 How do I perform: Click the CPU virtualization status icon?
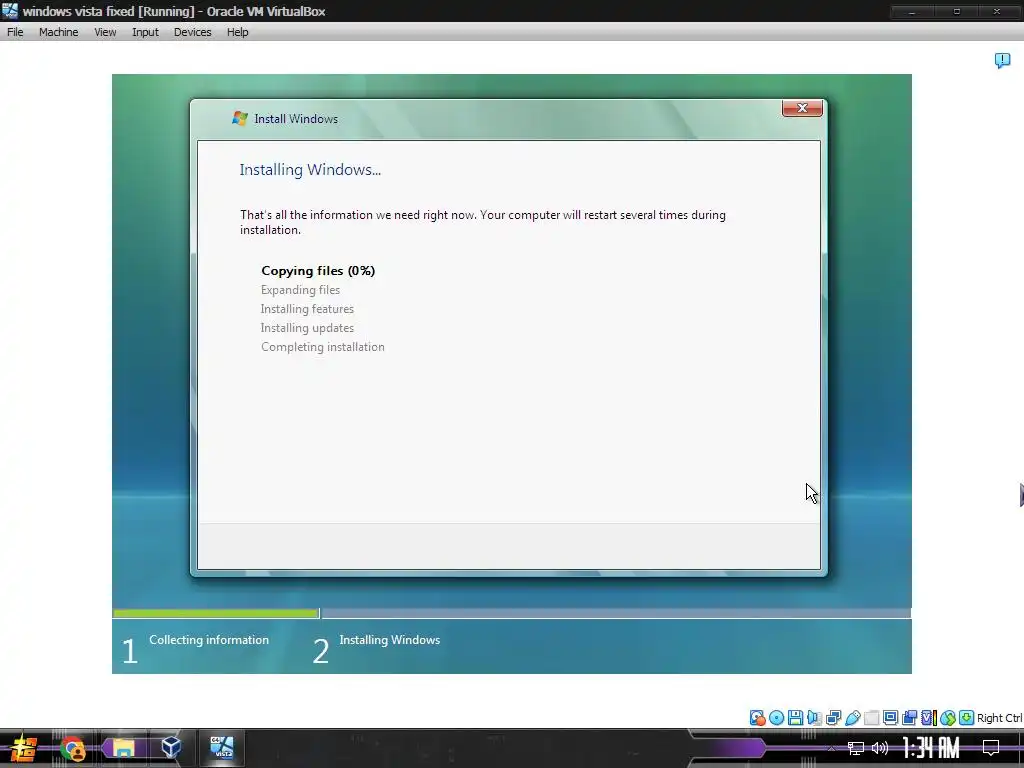(x=929, y=718)
